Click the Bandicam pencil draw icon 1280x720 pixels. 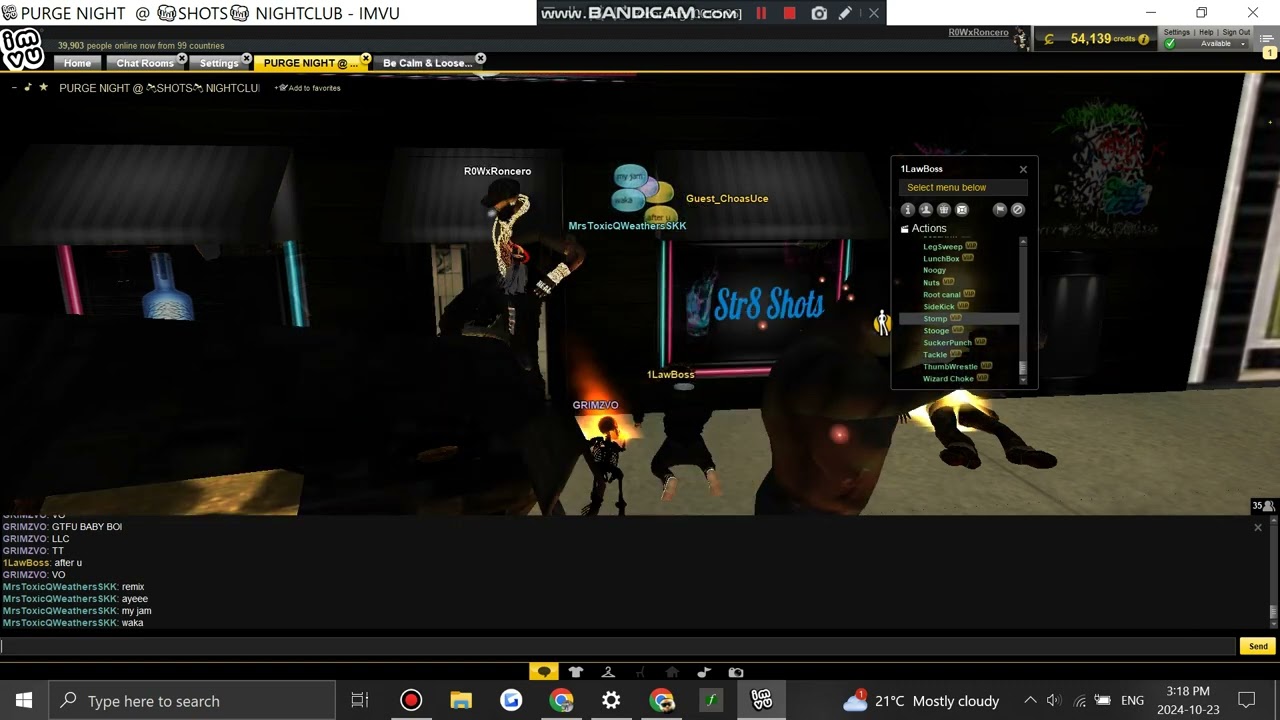[845, 13]
